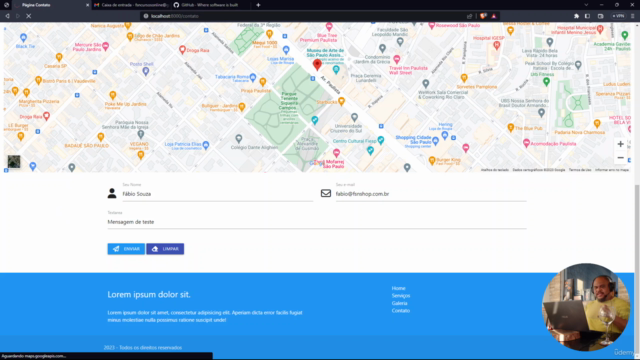640x360 pixels.
Task: Click the Acomodação Paulista map pin
Action: pyautogui.click(x=526, y=143)
